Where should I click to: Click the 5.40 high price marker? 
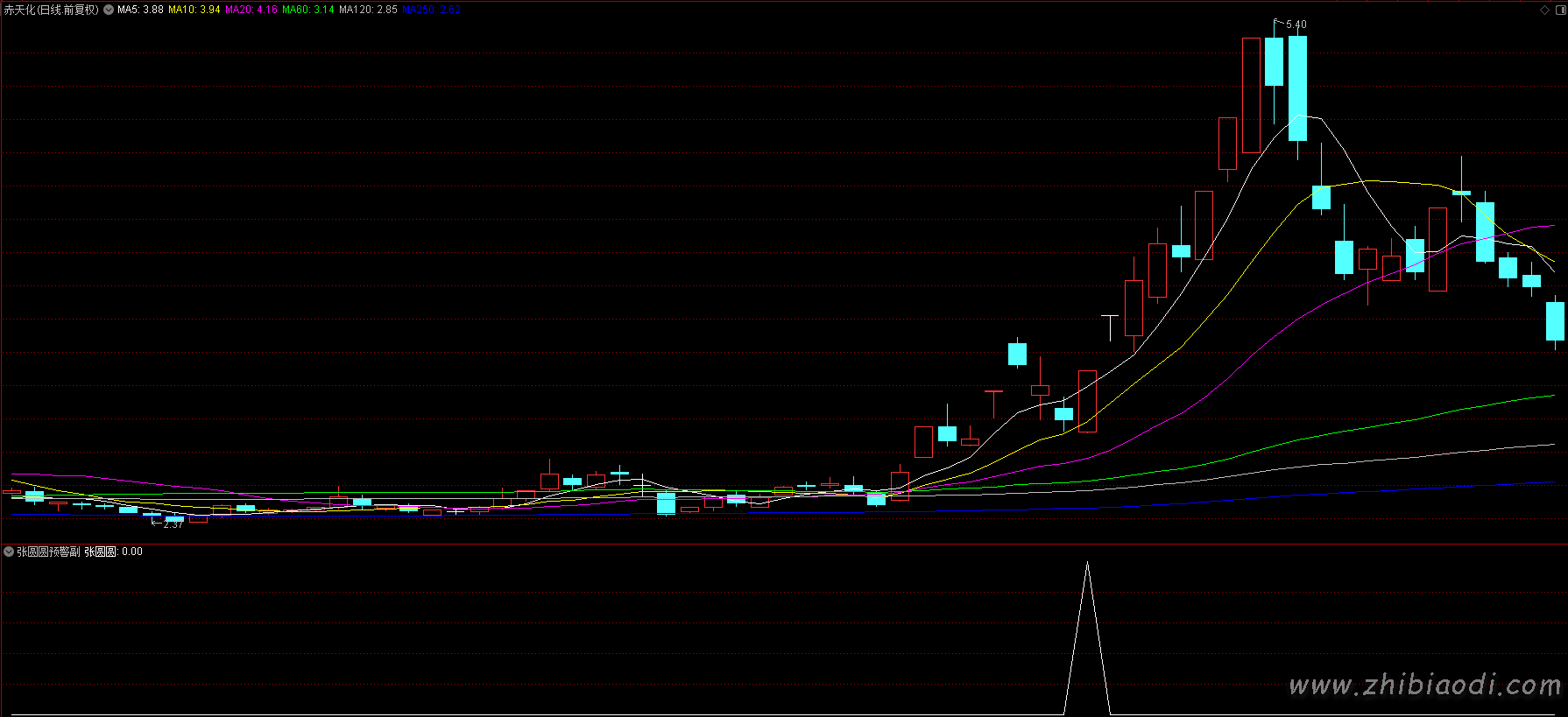click(1296, 25)
